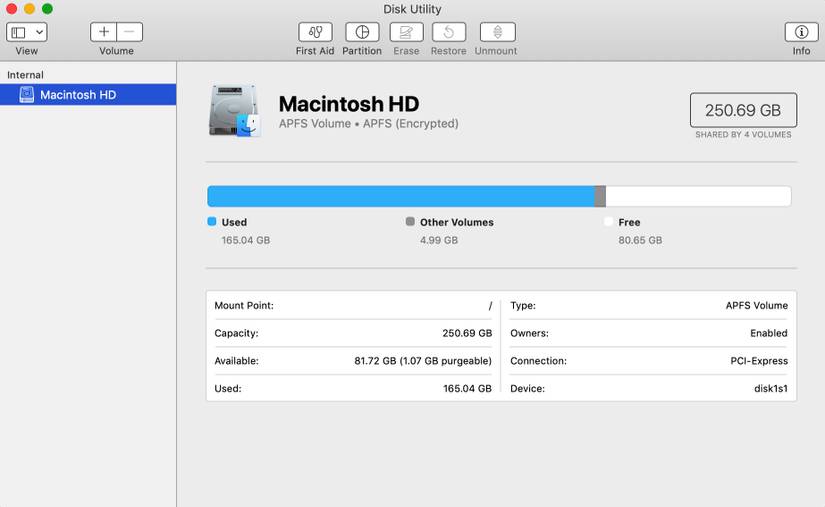
Task: Minimize window with the yellow button
Action: [x=29, y=9]
